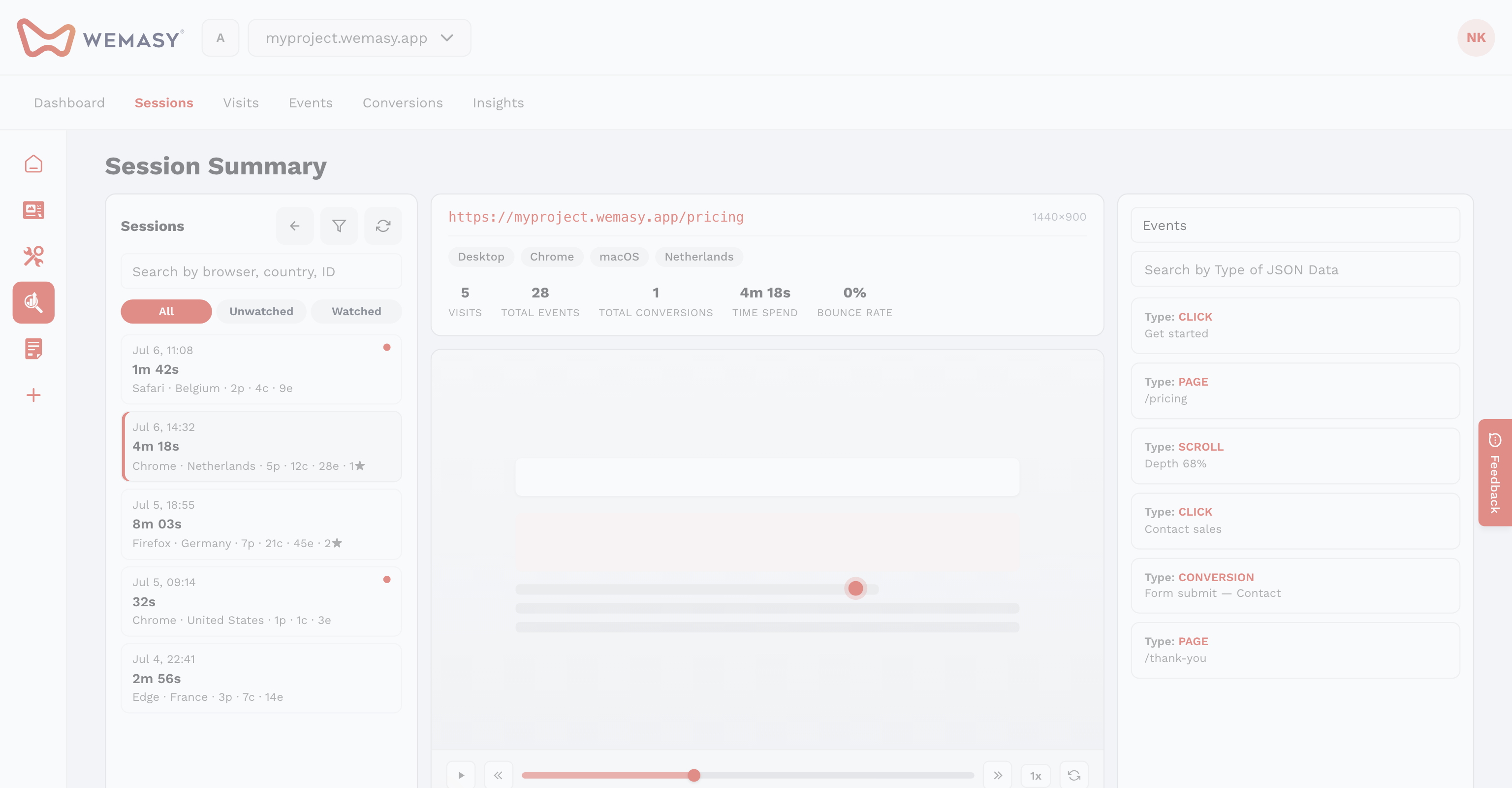This screenshot has height=788, width=1512.
Task: Focus the JSON data search field
Action: [x=1295, y=269]
